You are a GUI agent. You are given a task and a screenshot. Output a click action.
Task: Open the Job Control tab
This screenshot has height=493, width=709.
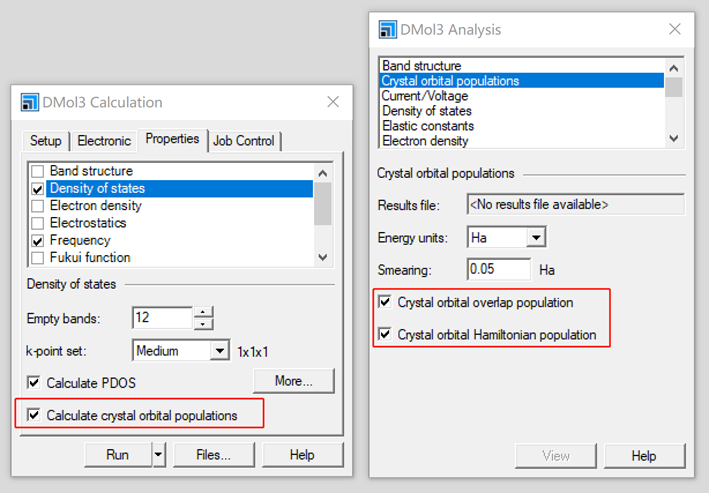pyautogui.click(x=245, y=141)
